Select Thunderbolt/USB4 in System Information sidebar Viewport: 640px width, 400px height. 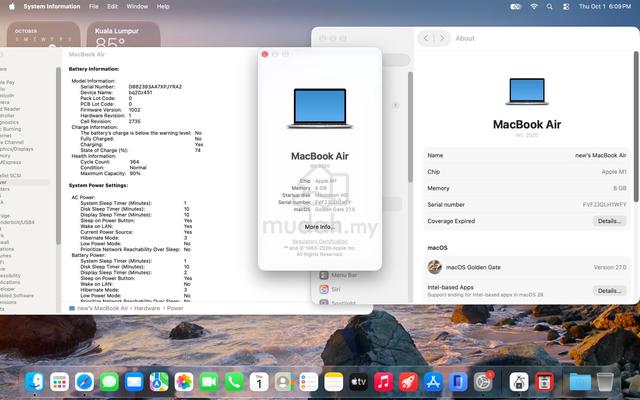(x=18, y=222)
